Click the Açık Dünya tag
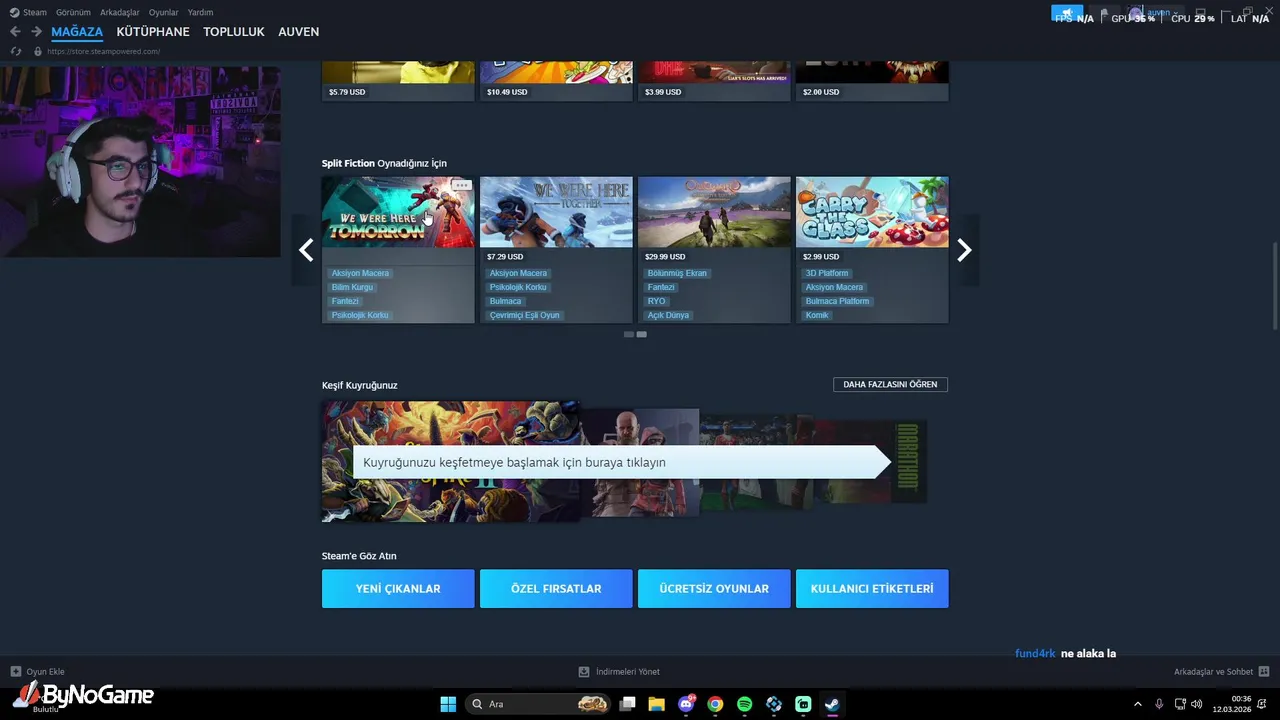The image size is (1280, 720). tap(668, 315)
